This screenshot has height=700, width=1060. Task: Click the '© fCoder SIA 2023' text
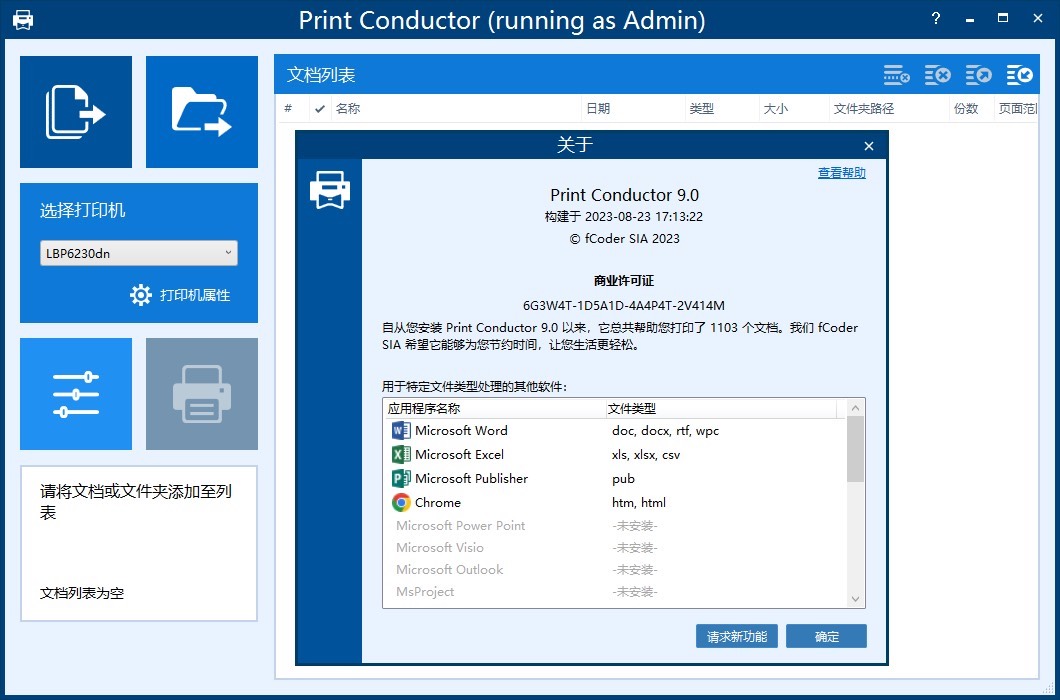click(624, 239)
